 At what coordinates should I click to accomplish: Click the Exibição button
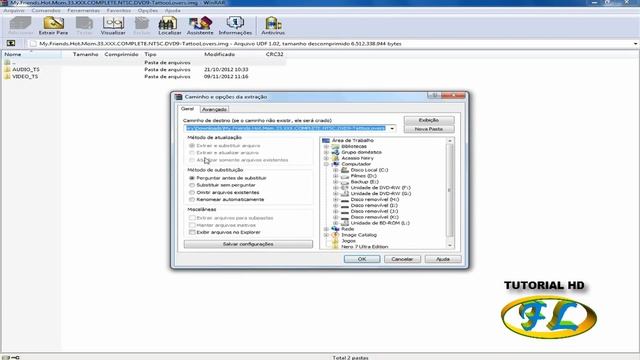[x=429, y=120]
